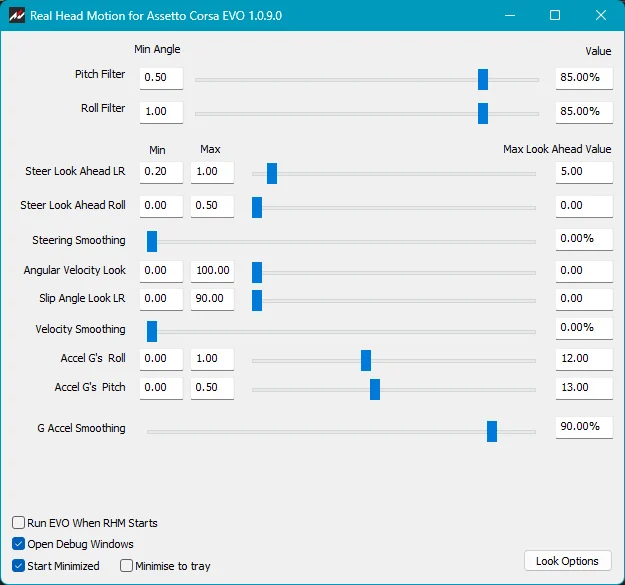This screenshot has width=625, height=585.
Task: Click the Accel G's Pitch slider handle
Action: coord(375,389)
